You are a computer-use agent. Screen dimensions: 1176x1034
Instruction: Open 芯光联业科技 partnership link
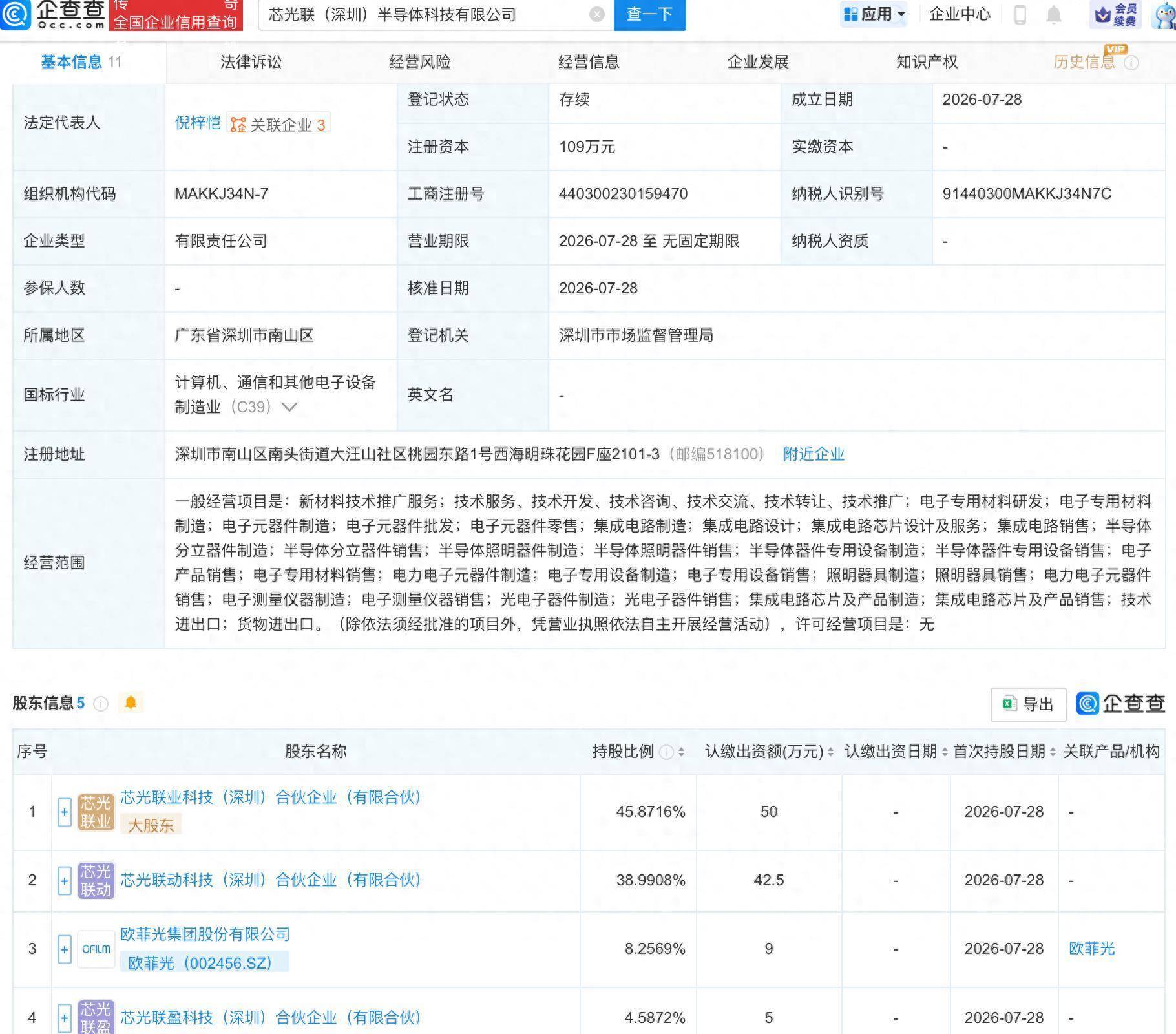pyautogui.click(x=271, y=797)
